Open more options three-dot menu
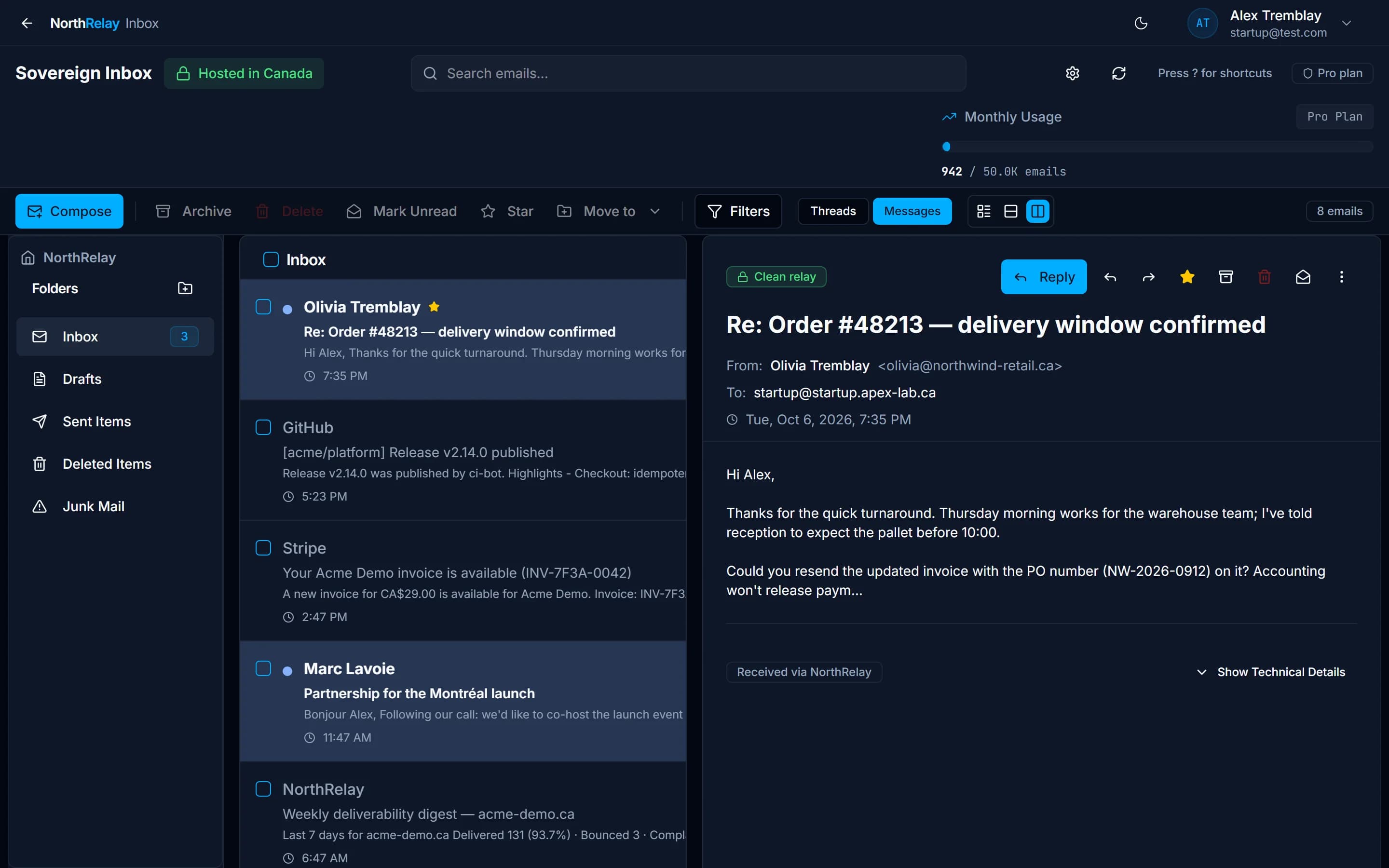 [x=1341, y=277]
